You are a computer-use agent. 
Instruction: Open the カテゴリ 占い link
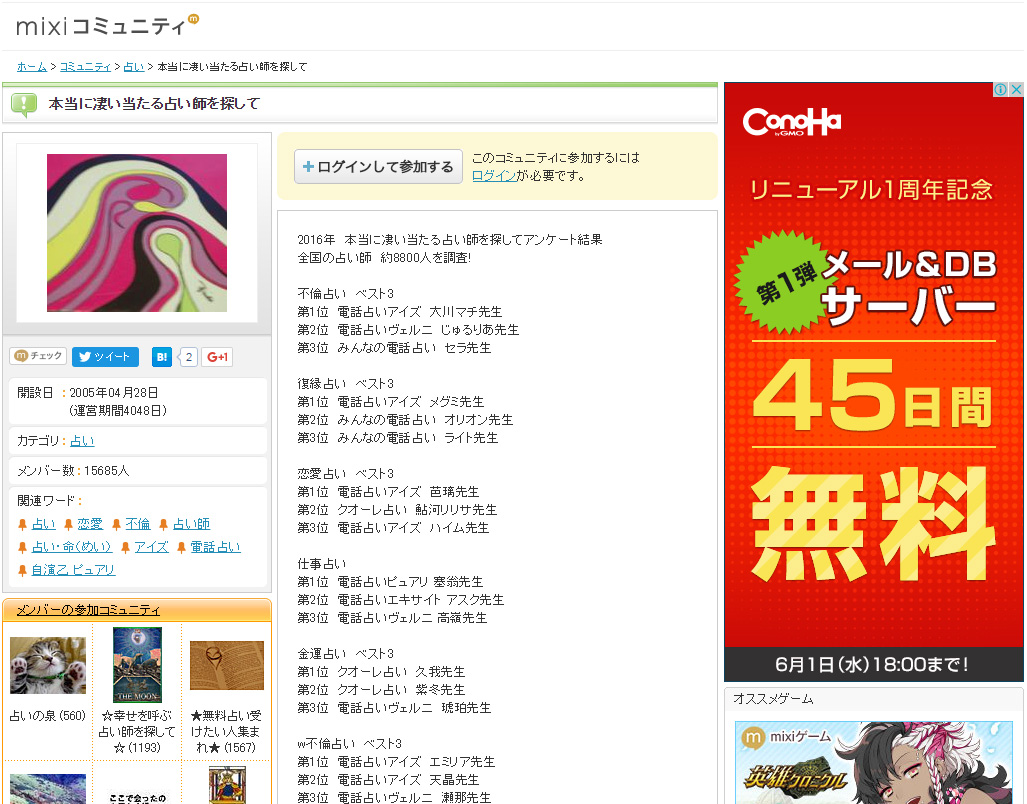tap(82, 441)
